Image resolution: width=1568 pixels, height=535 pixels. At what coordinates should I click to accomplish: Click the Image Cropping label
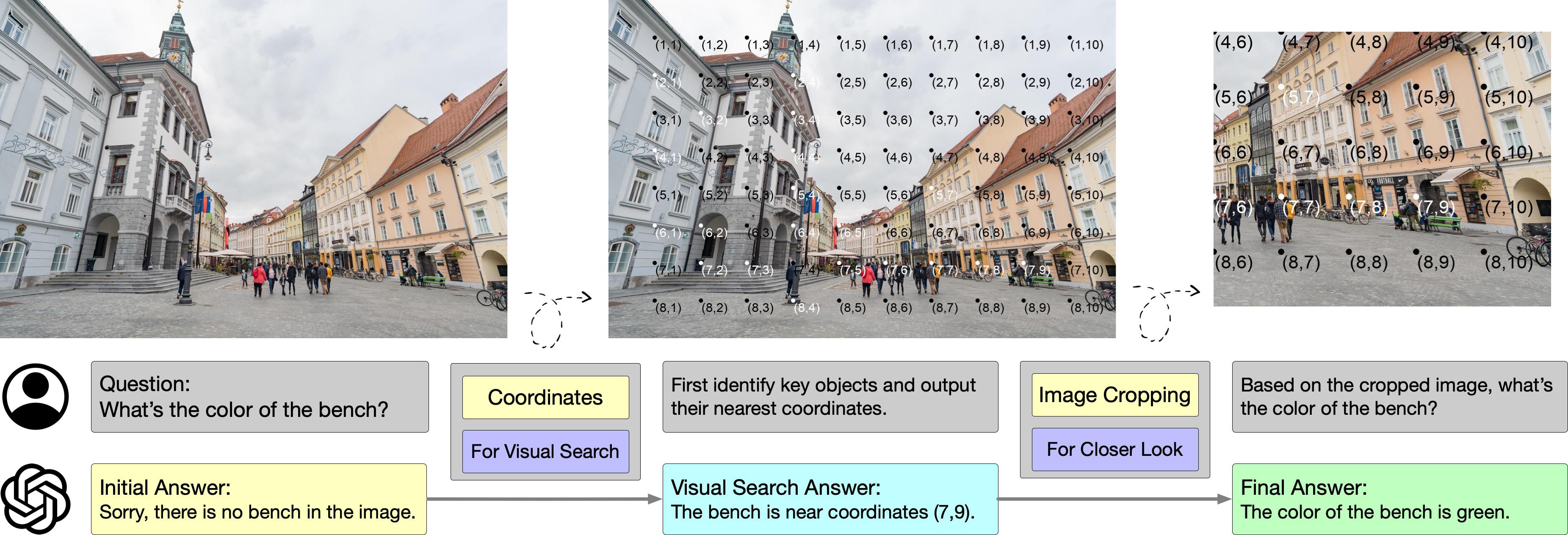tap(1114, 395)
